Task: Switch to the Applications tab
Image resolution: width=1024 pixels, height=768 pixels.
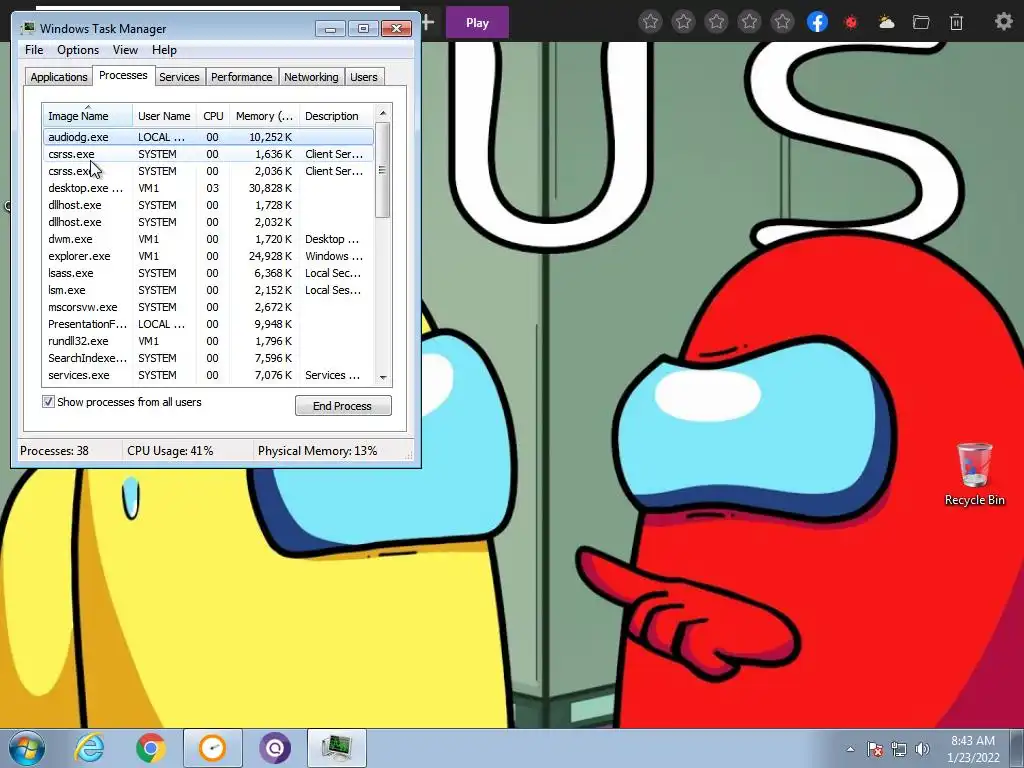Action: click(59, 77)
